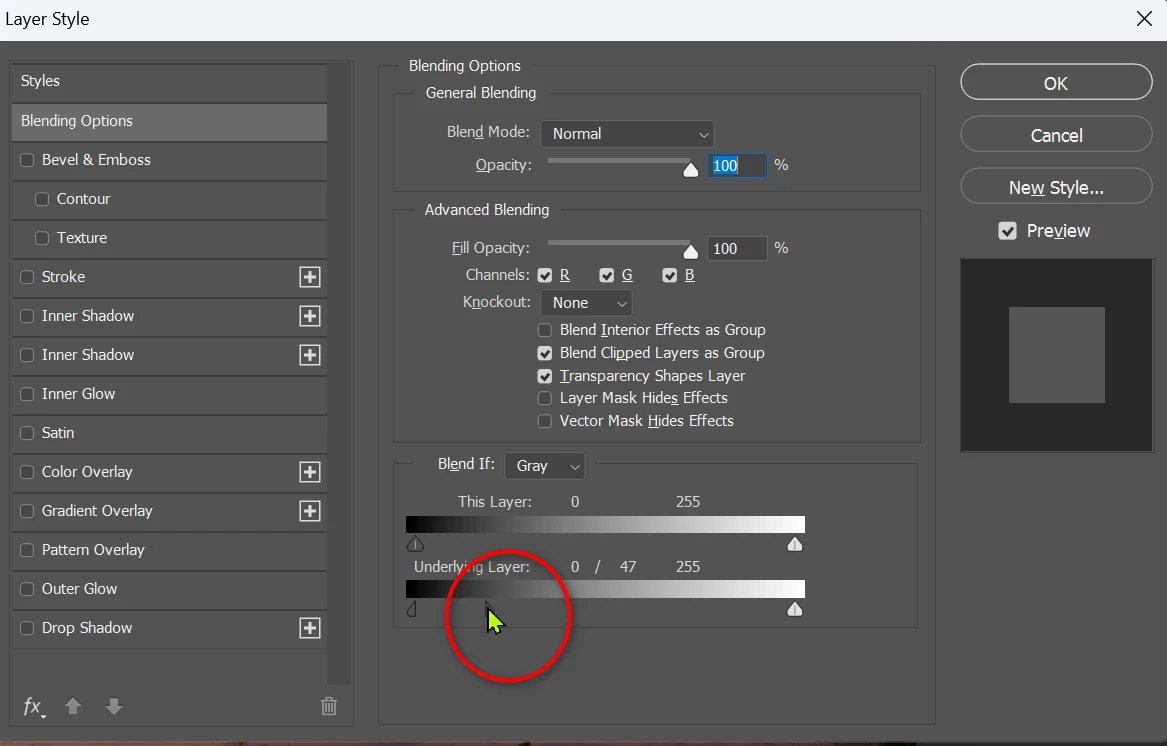
Task: Add another Inner Shadow via first plus icon
Action: (310, 316)
